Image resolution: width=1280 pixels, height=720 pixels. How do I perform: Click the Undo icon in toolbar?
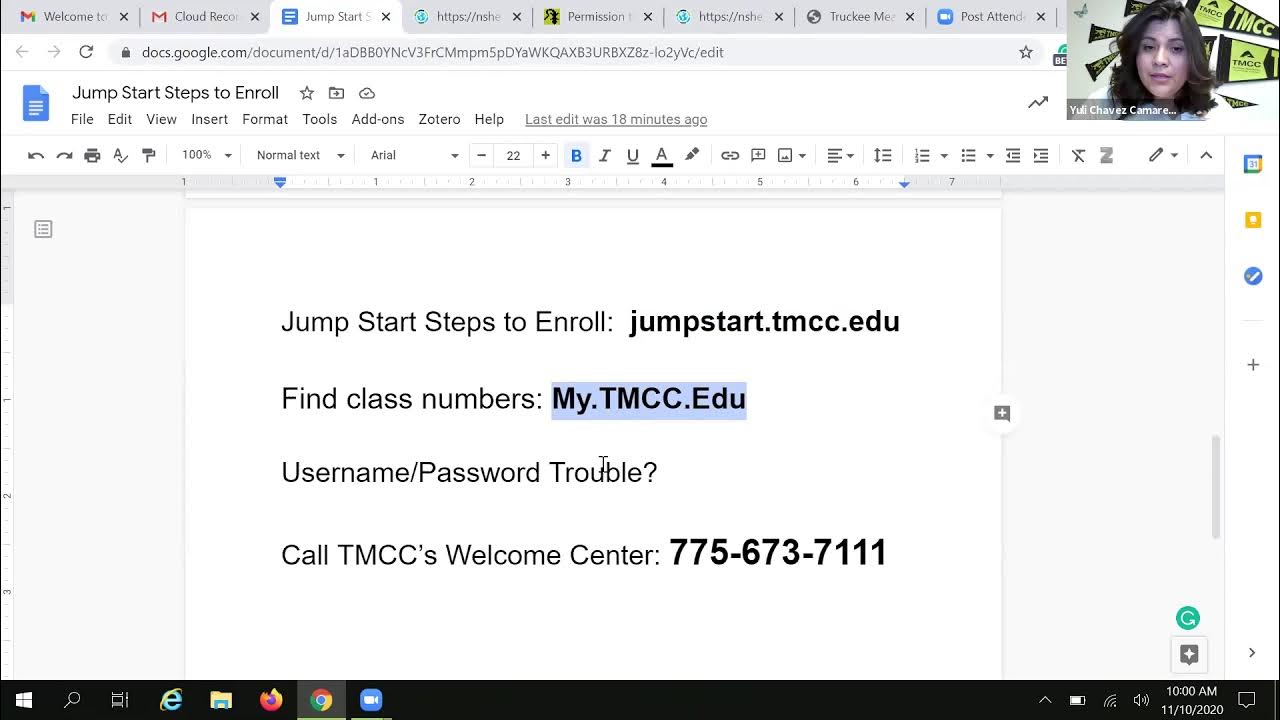pos(36,155)
